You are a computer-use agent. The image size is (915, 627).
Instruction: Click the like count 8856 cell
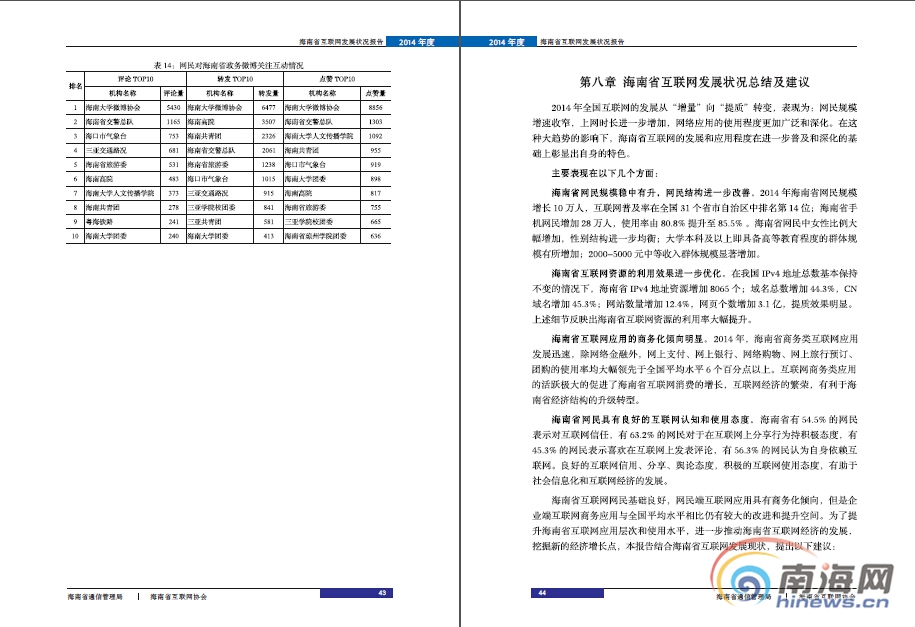[376, 106]
